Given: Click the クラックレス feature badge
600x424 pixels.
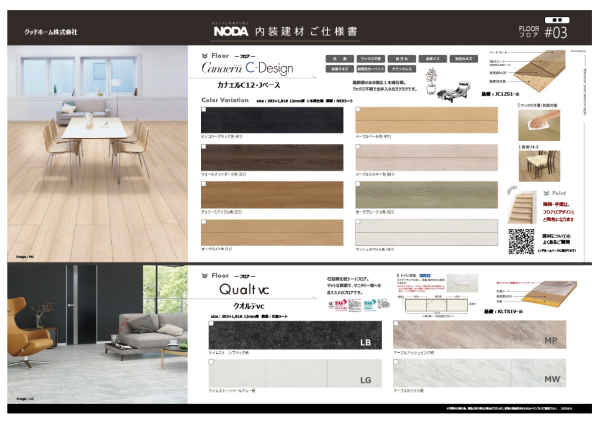Looking at the screenshot, I should 402,69.
